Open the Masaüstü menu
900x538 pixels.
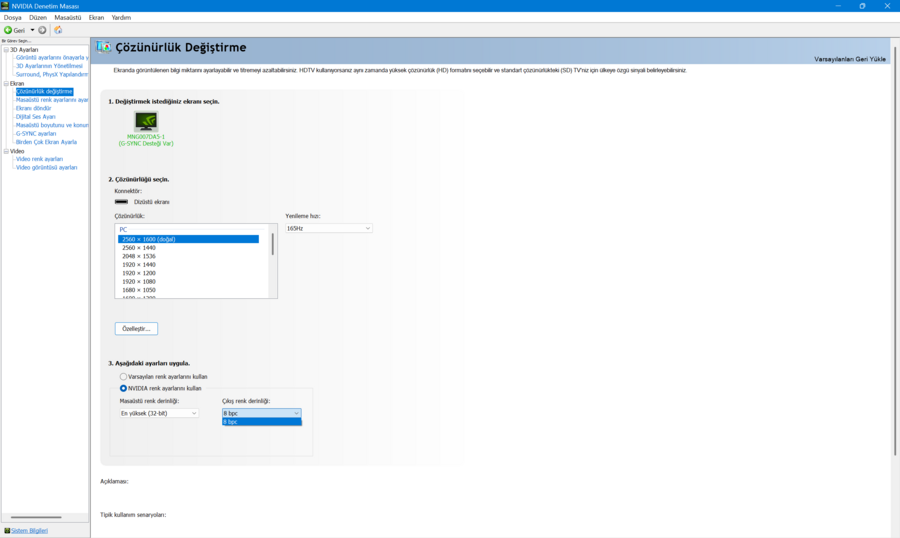coord(68,18)
